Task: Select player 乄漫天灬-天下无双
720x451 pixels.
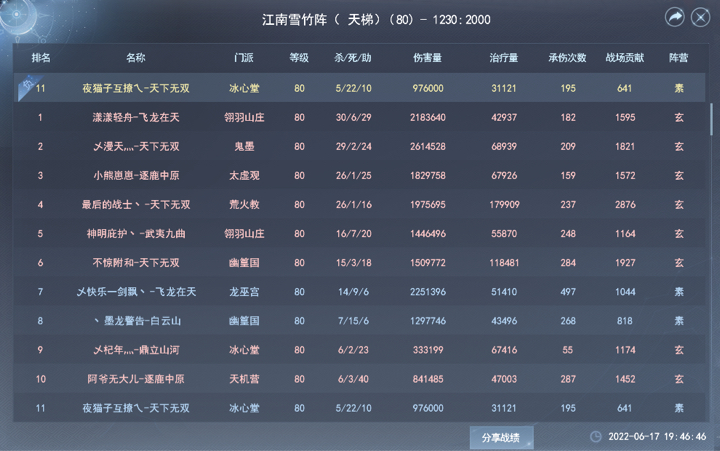Action: point(136,147)
